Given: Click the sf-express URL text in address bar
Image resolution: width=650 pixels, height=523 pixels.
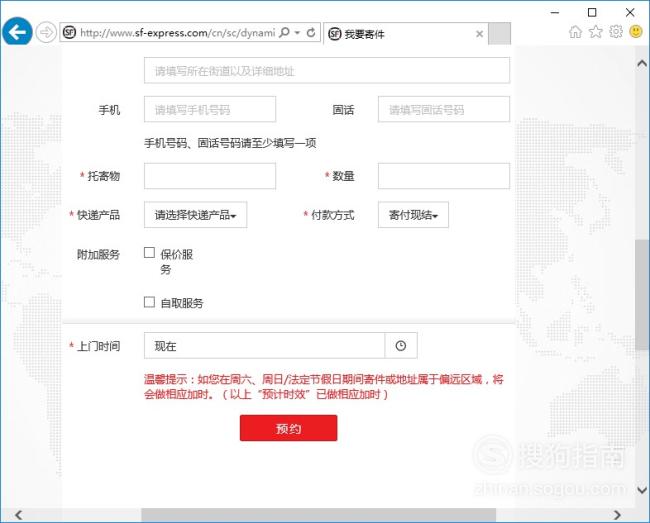Looking at the screenshot, I should point(177,33).
